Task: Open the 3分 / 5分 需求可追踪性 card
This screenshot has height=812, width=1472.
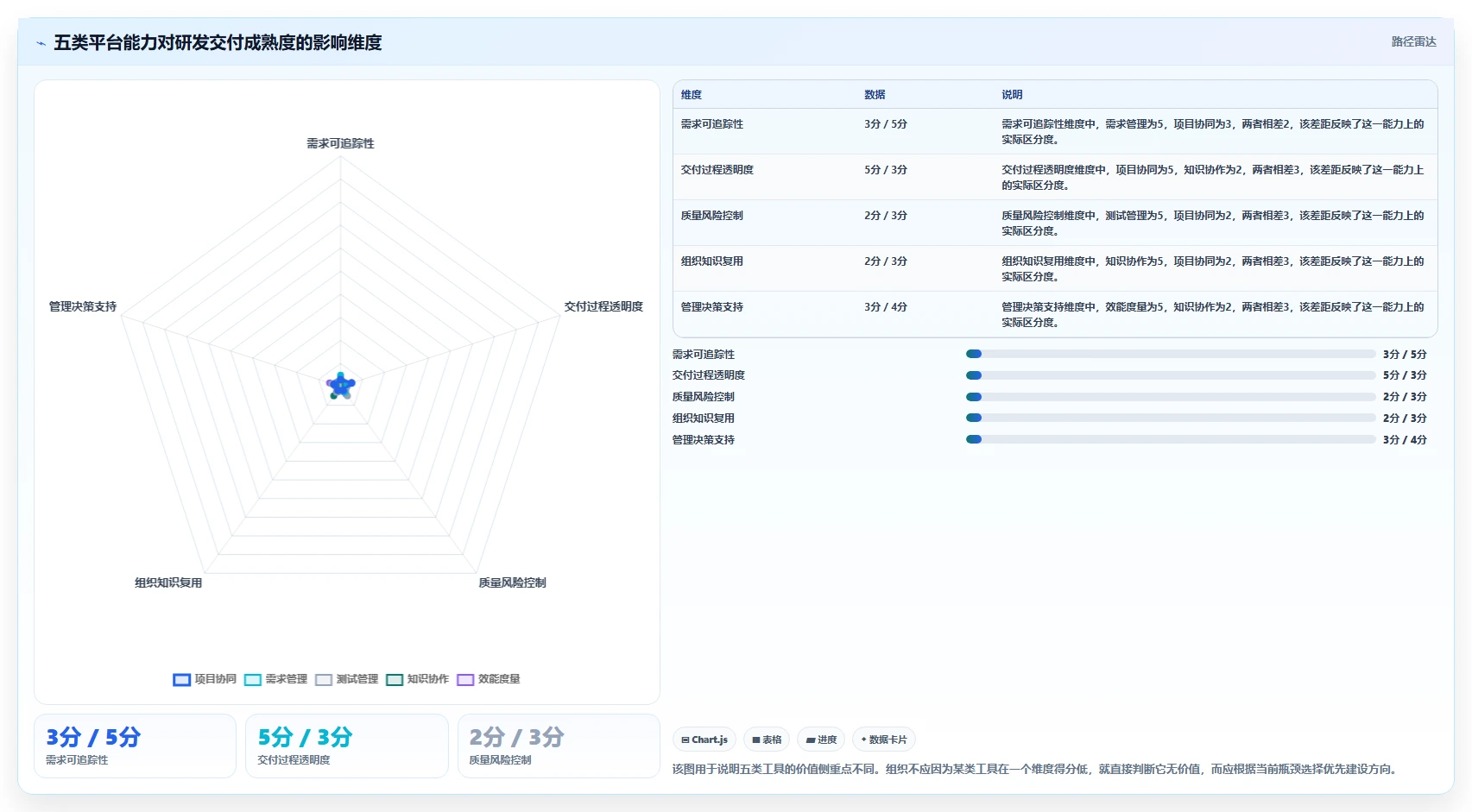Action: pos(135,746)
